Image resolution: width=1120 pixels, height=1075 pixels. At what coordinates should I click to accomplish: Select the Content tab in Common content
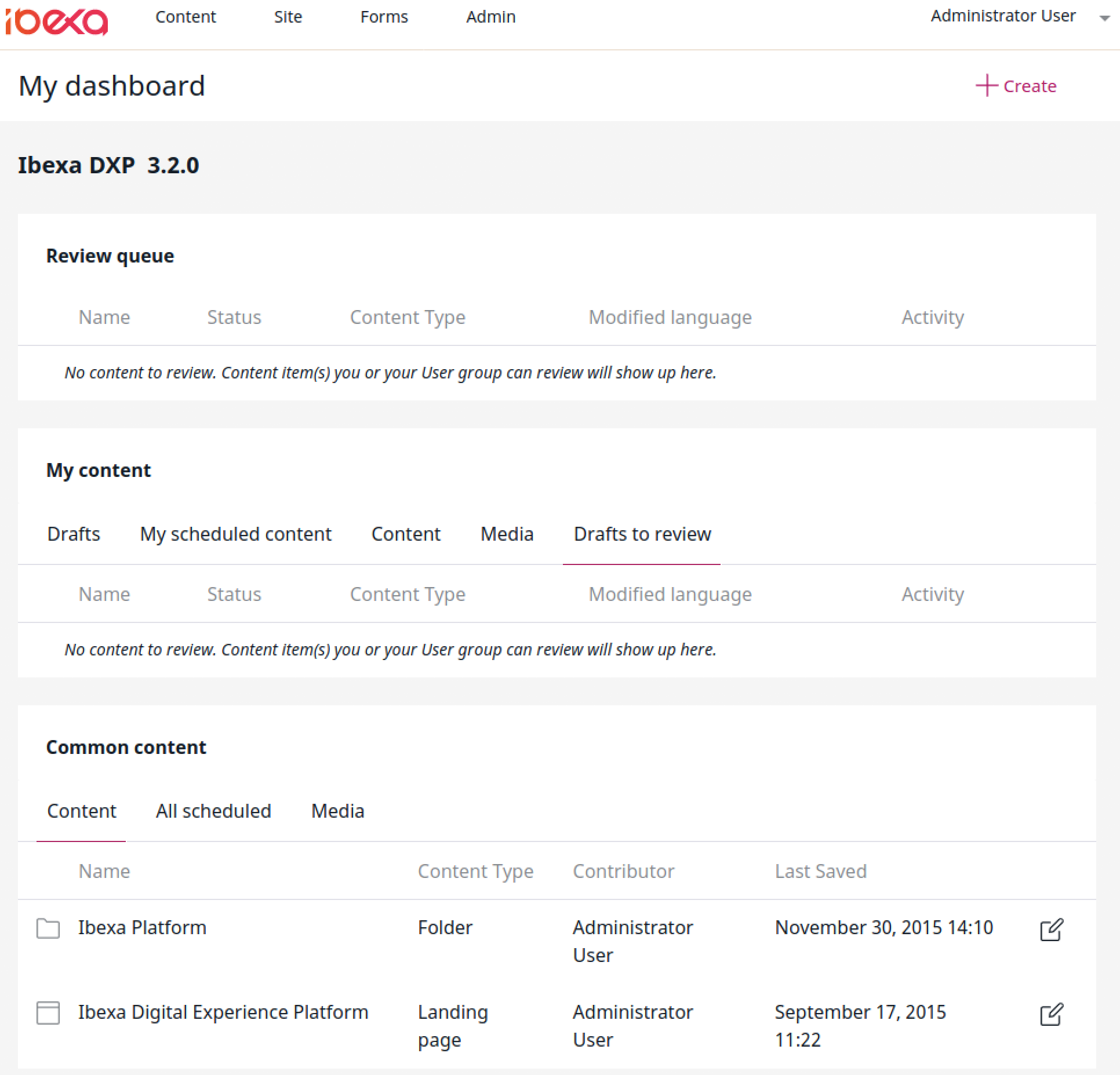coord(81,811)
